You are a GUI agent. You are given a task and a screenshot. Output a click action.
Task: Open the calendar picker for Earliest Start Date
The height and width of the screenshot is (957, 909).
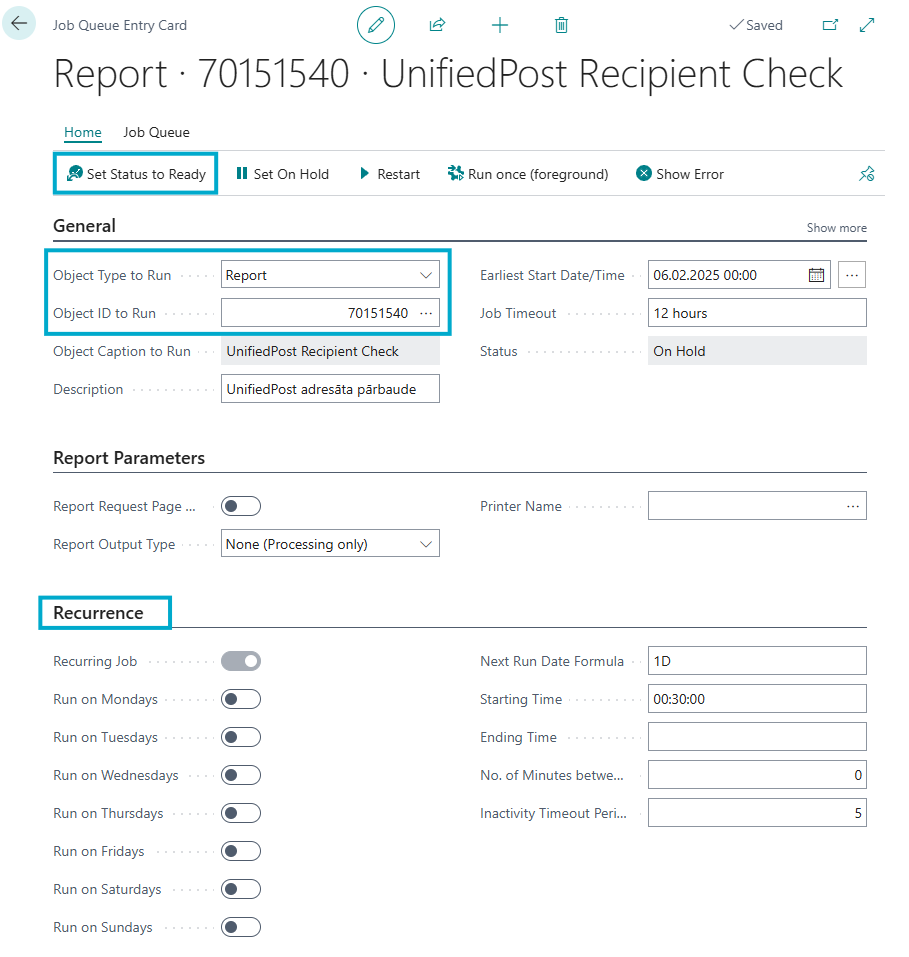pos(816,275)
